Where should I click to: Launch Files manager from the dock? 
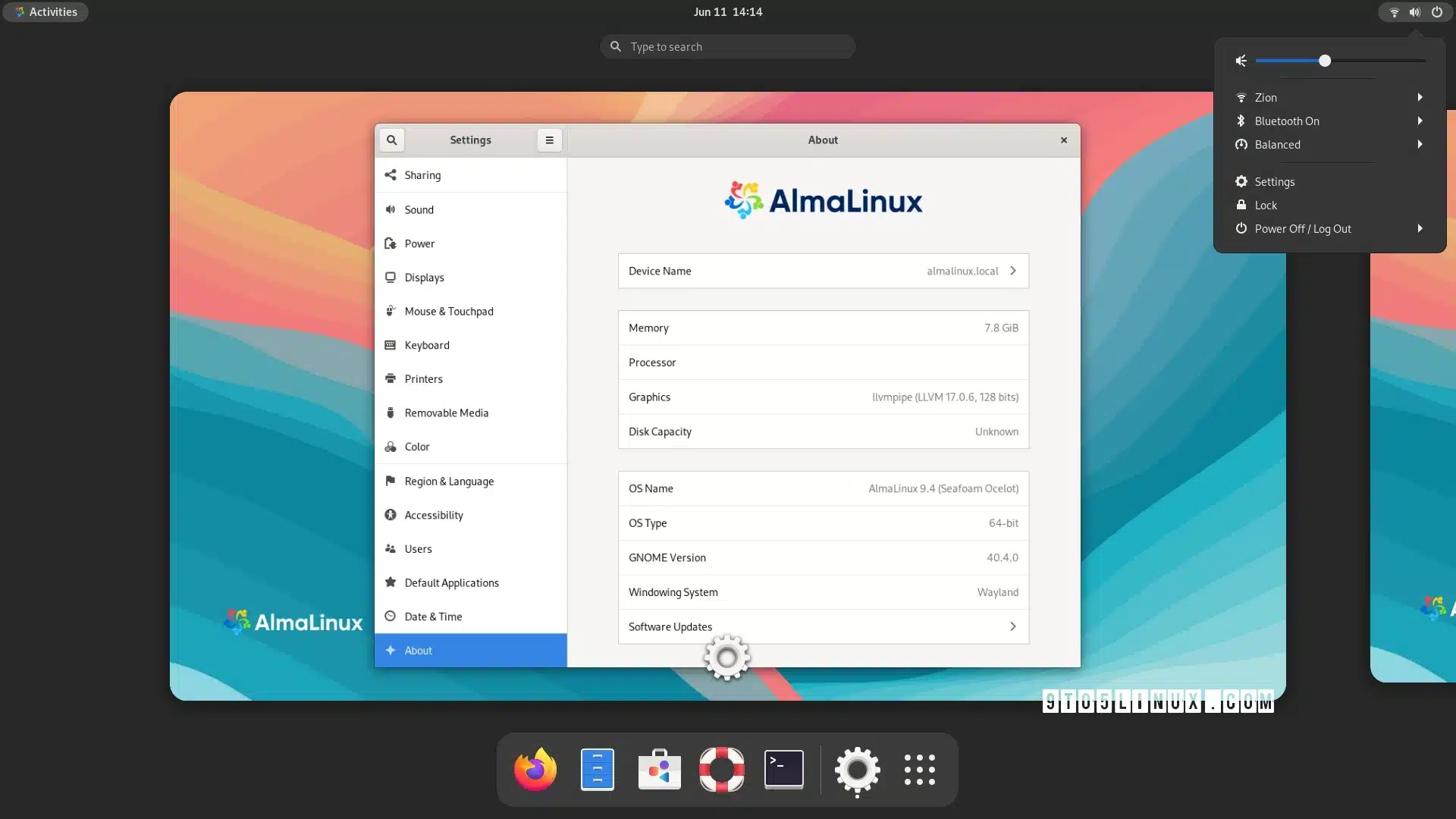click(x=598, y=769)
